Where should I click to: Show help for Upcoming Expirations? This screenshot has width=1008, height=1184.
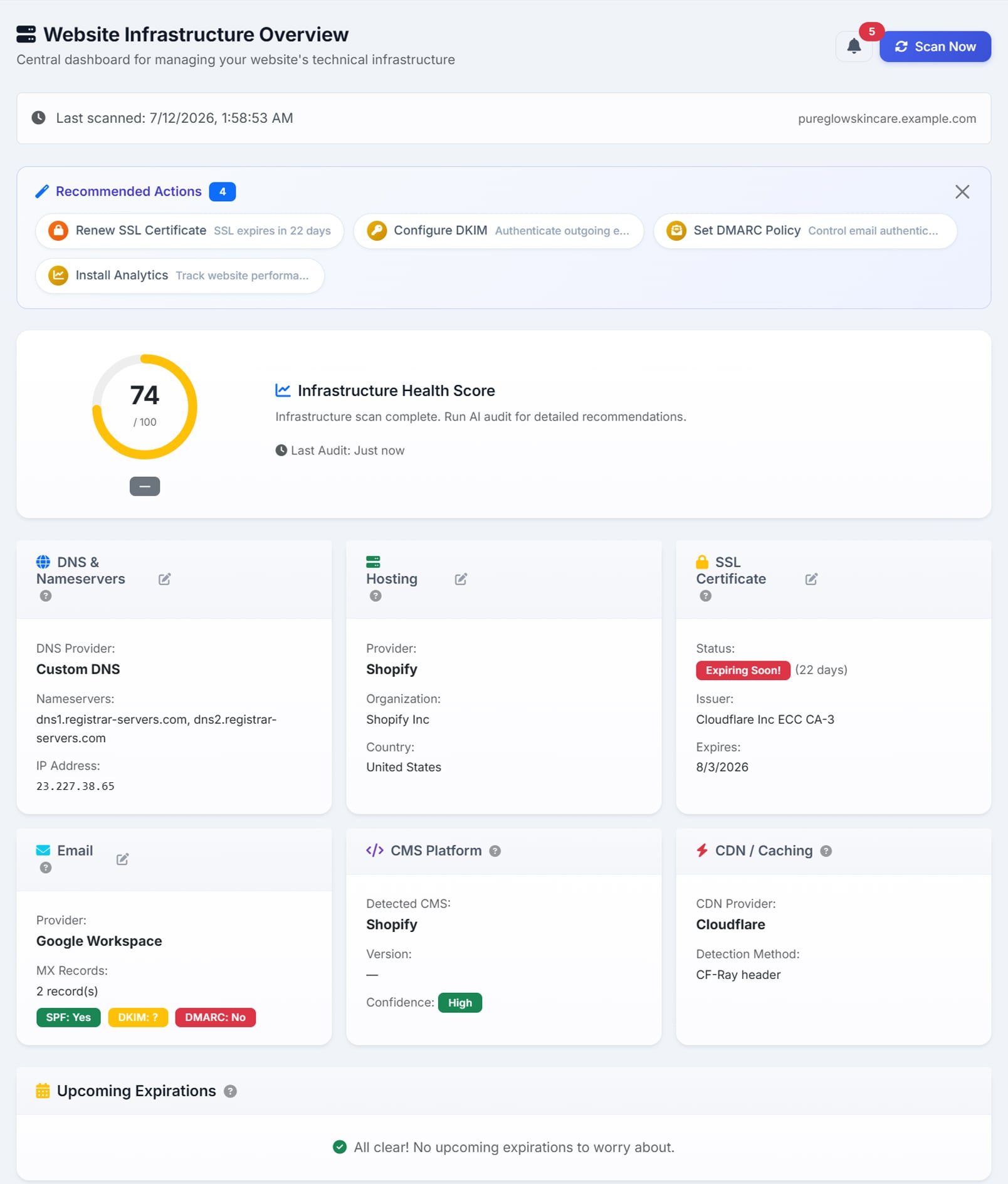coord(231,1091)
